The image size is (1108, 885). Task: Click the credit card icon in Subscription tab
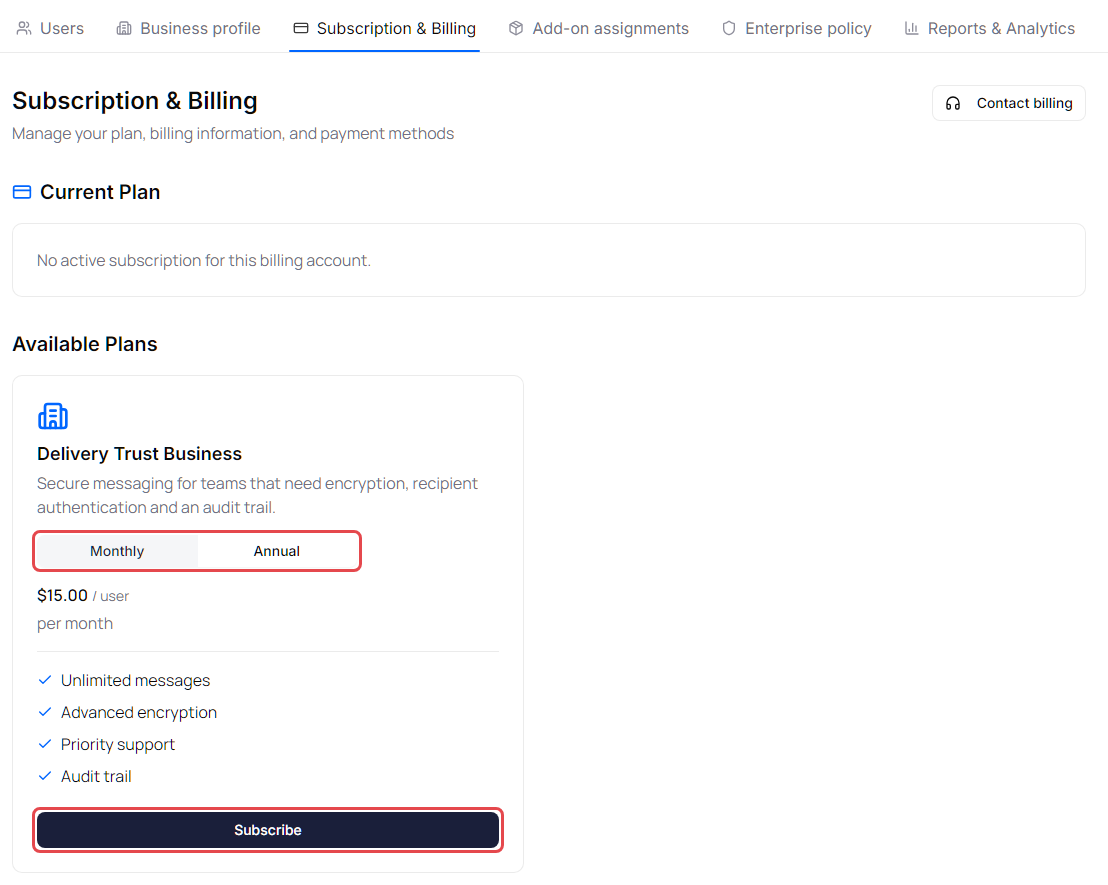click(x=301, y=28)
